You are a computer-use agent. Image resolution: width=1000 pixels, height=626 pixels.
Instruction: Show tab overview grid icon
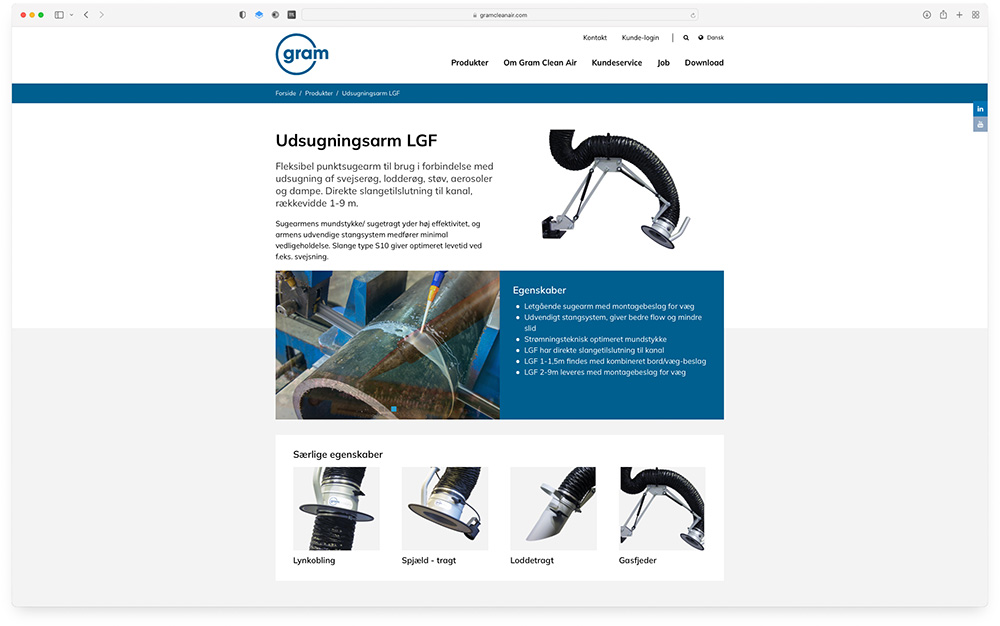[x=976, y=15]
